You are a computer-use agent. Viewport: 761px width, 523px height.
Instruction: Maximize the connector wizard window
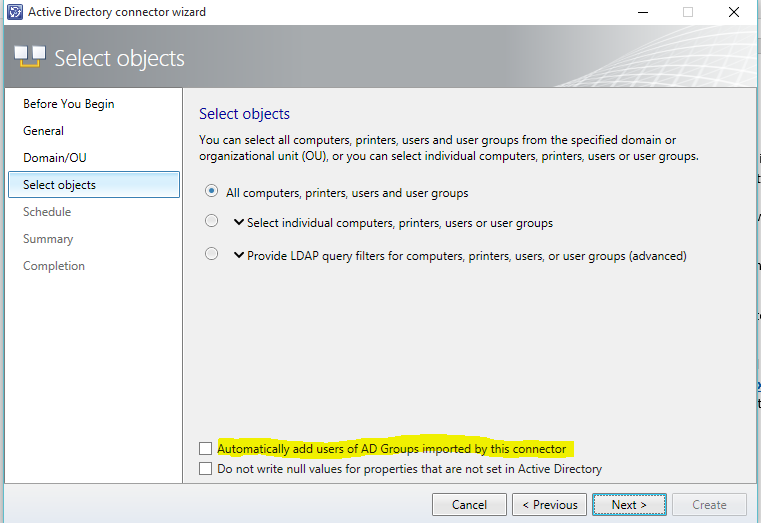click(688, 12)
